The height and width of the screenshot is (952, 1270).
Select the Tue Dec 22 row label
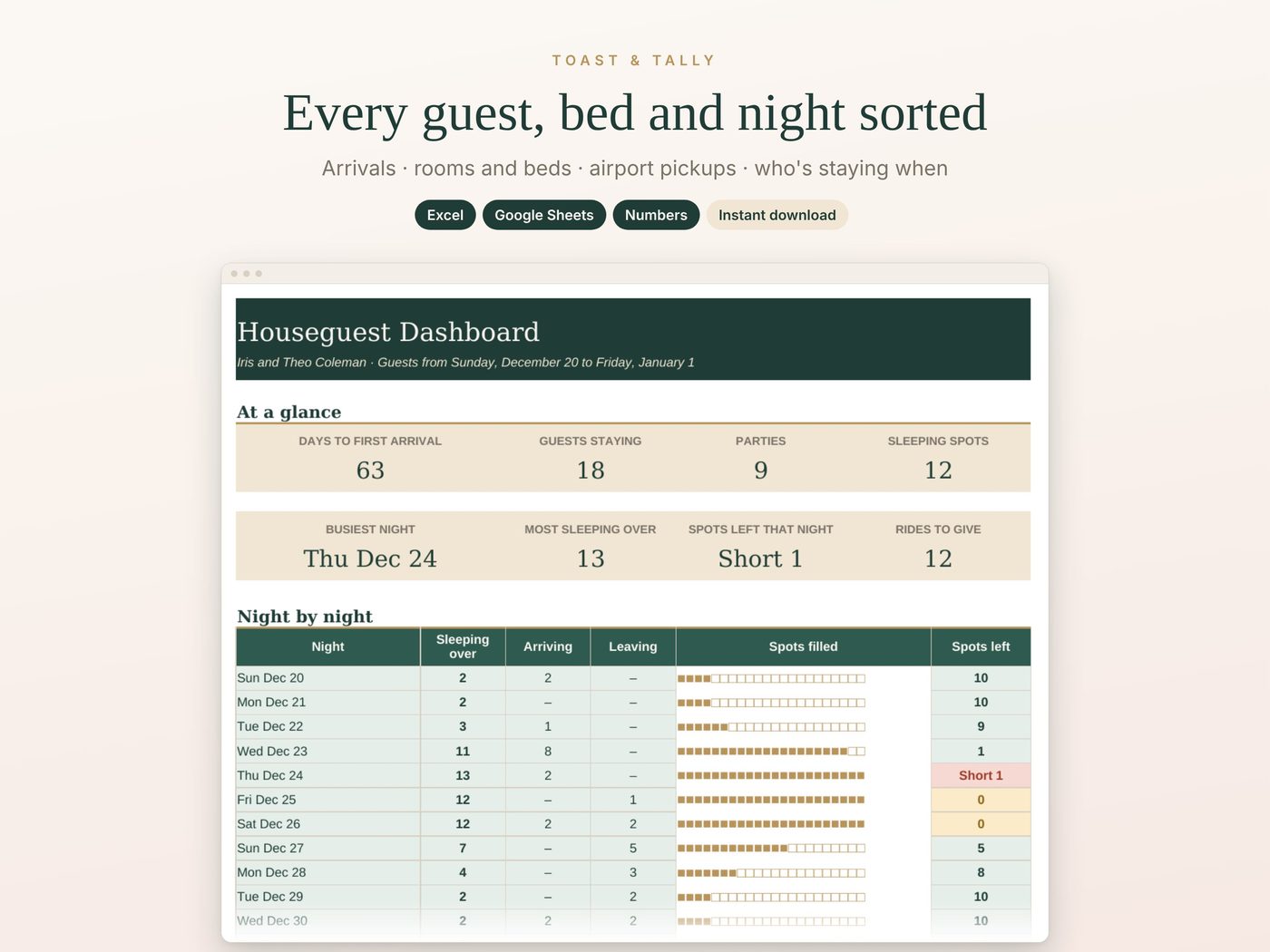[x=270, y=727]
